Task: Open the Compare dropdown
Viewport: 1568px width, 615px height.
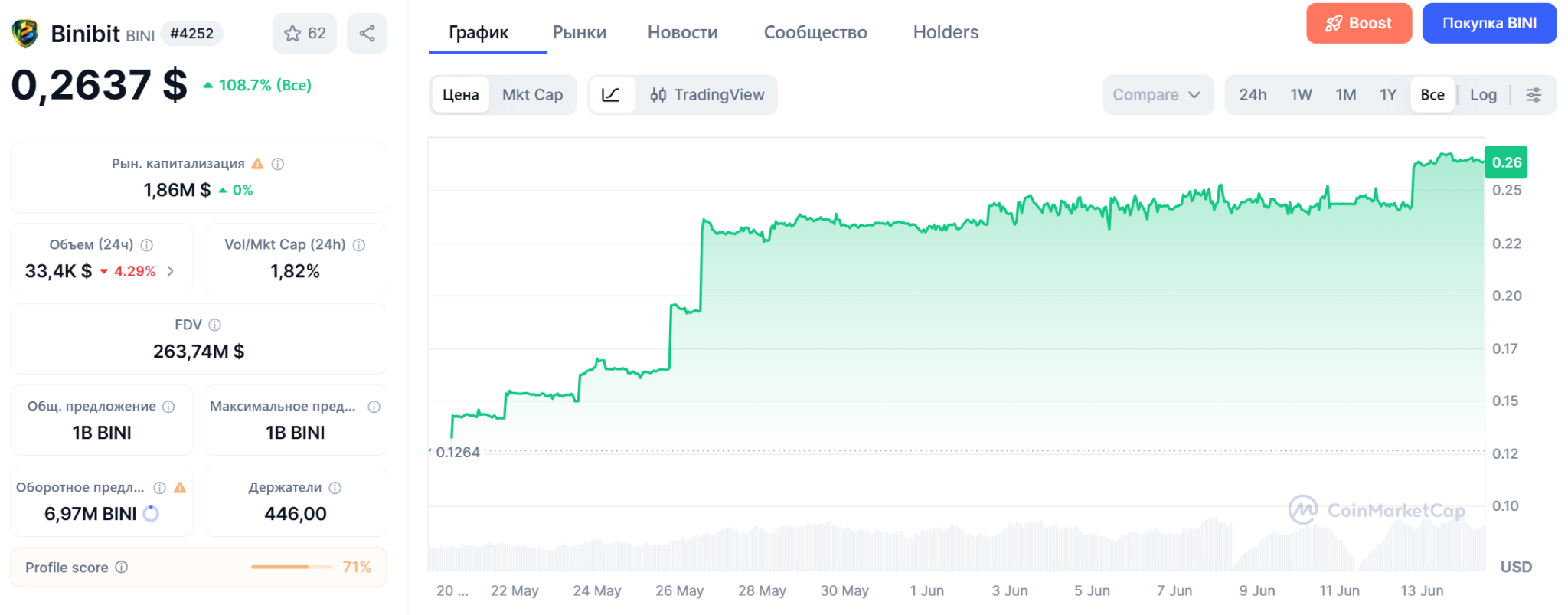Action: [x=1158, y=95]
